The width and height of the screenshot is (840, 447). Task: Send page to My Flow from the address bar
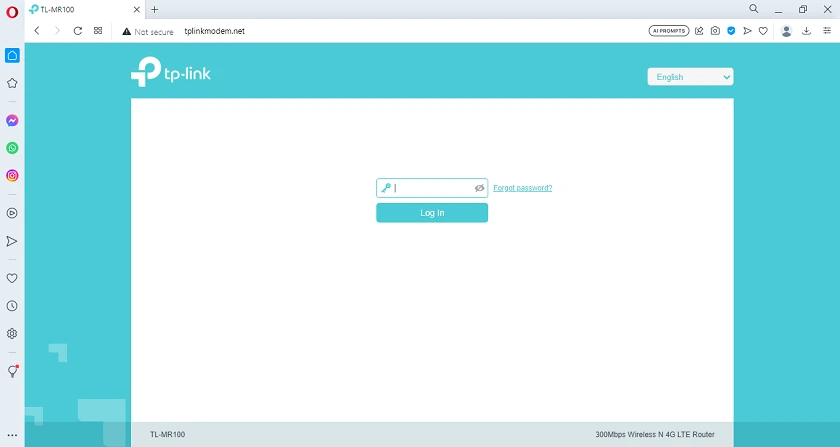(x=747, y=31)
